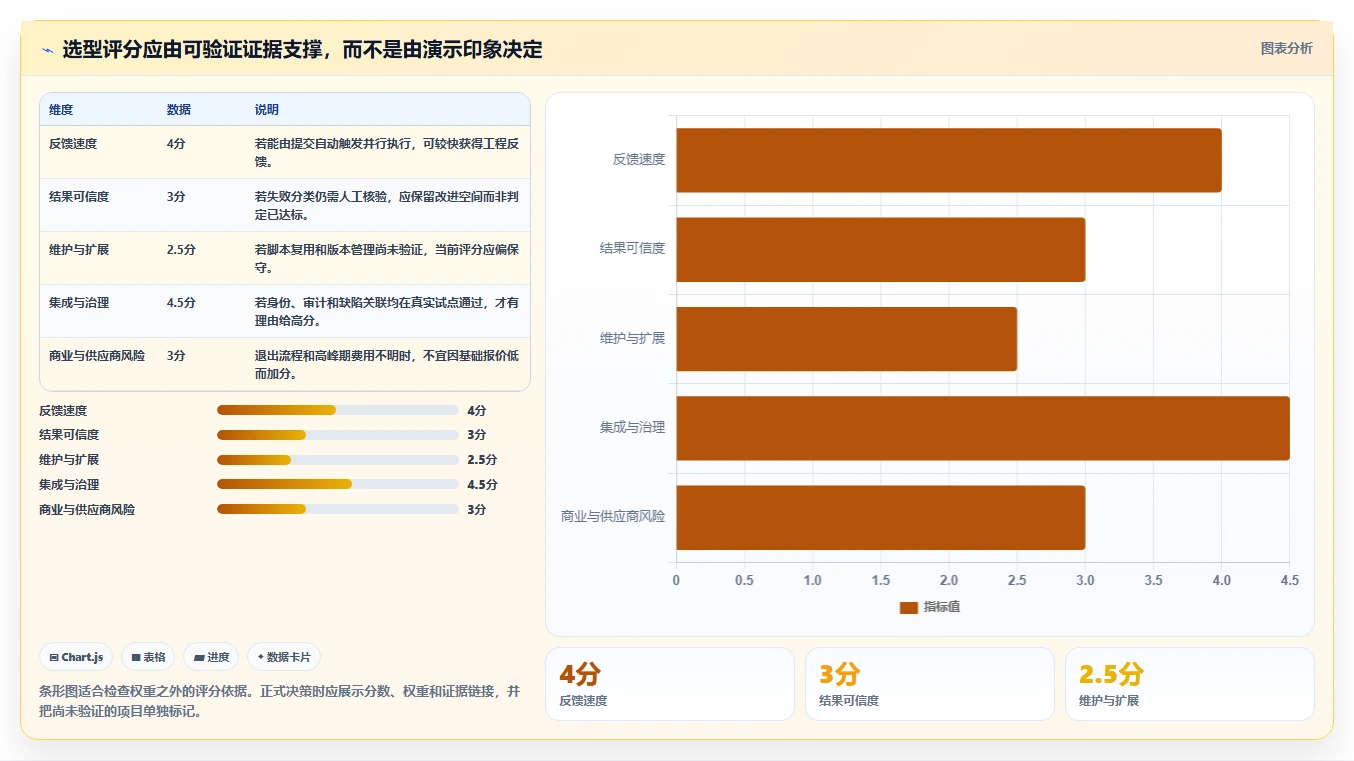The height and width of the screenshot is (761, 1354).
Task: Open the 3分 结果可信度 data card
Action: [930, 684]
